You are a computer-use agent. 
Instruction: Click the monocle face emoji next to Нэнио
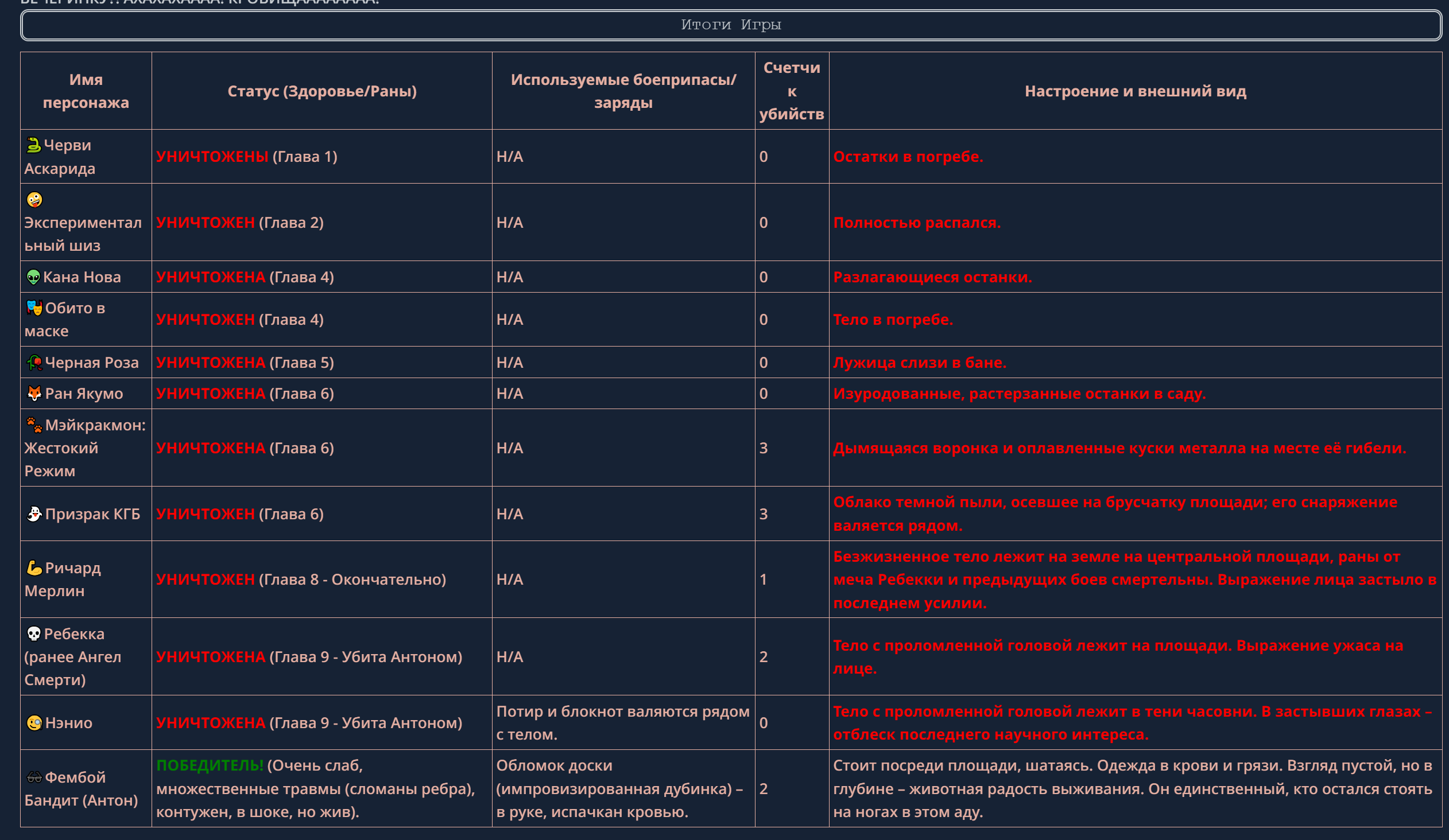coord(34,723)
